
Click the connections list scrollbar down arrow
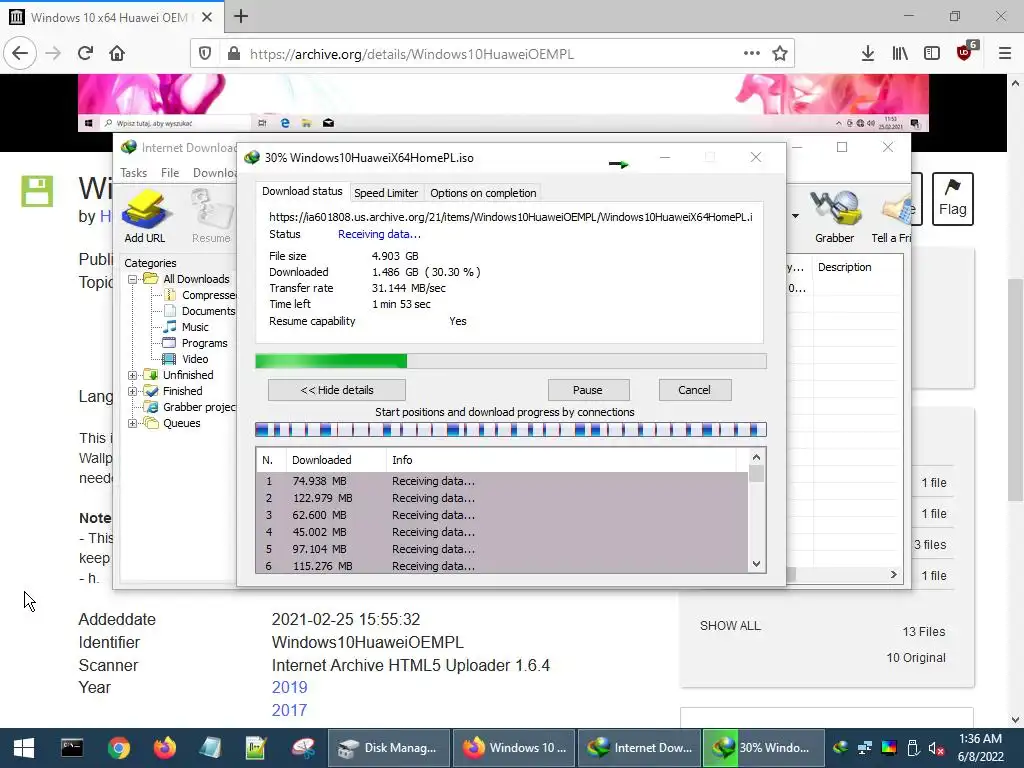[756, 564]
